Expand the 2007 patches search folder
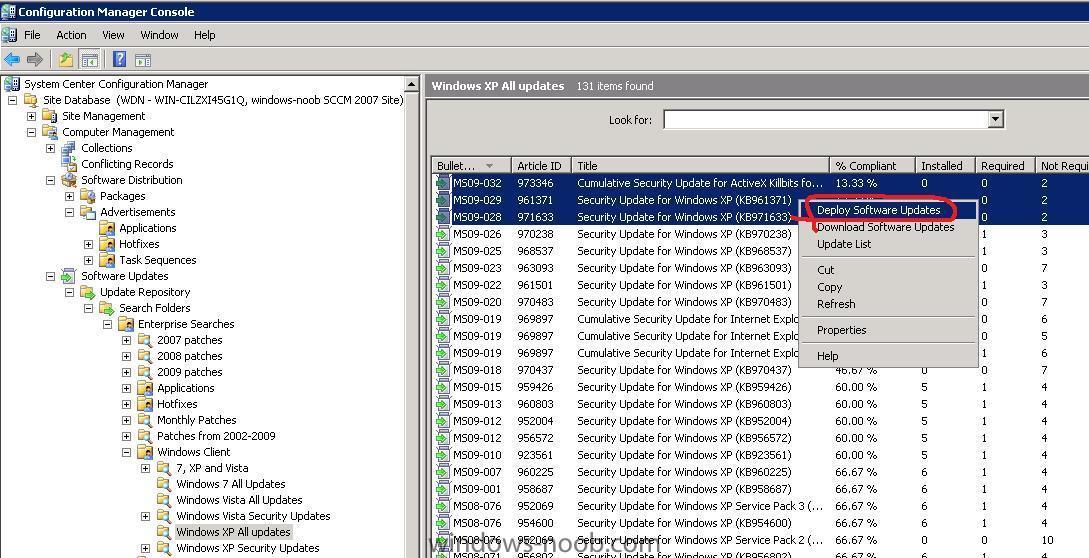Viewport: 1089px width, 558px height. [126, 340]
